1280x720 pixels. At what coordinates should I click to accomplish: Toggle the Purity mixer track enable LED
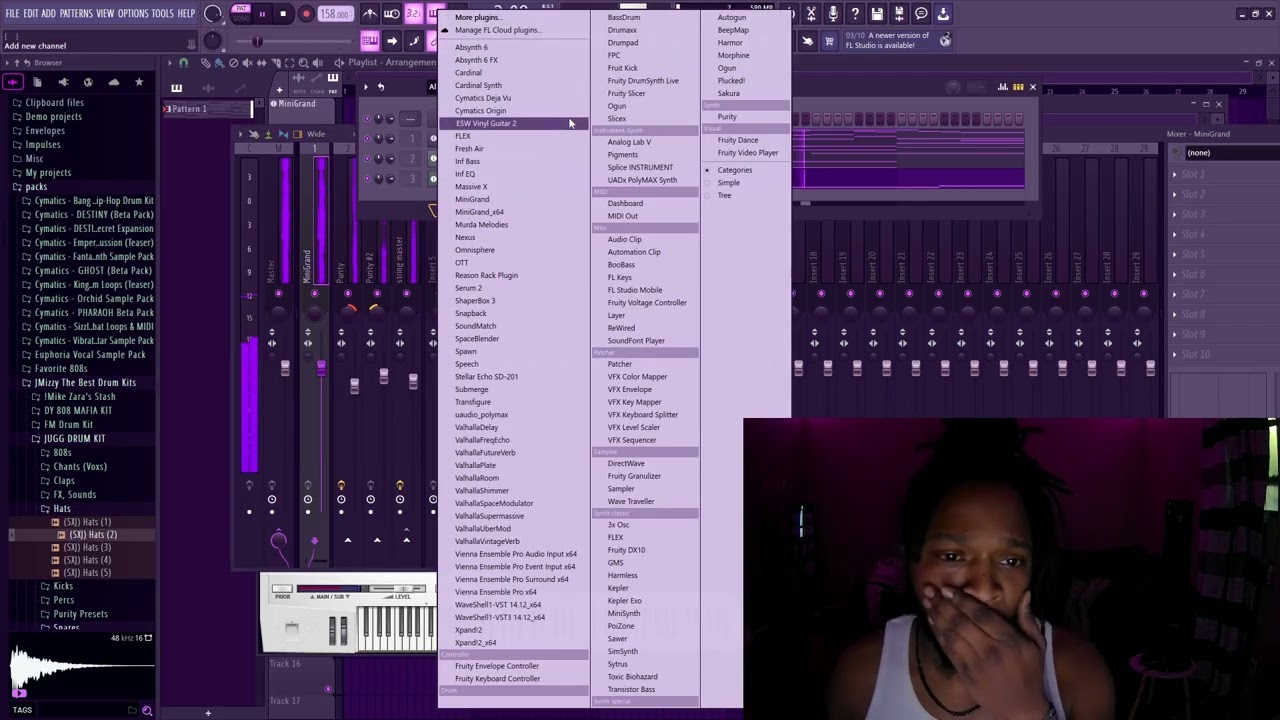click(348, 294)
